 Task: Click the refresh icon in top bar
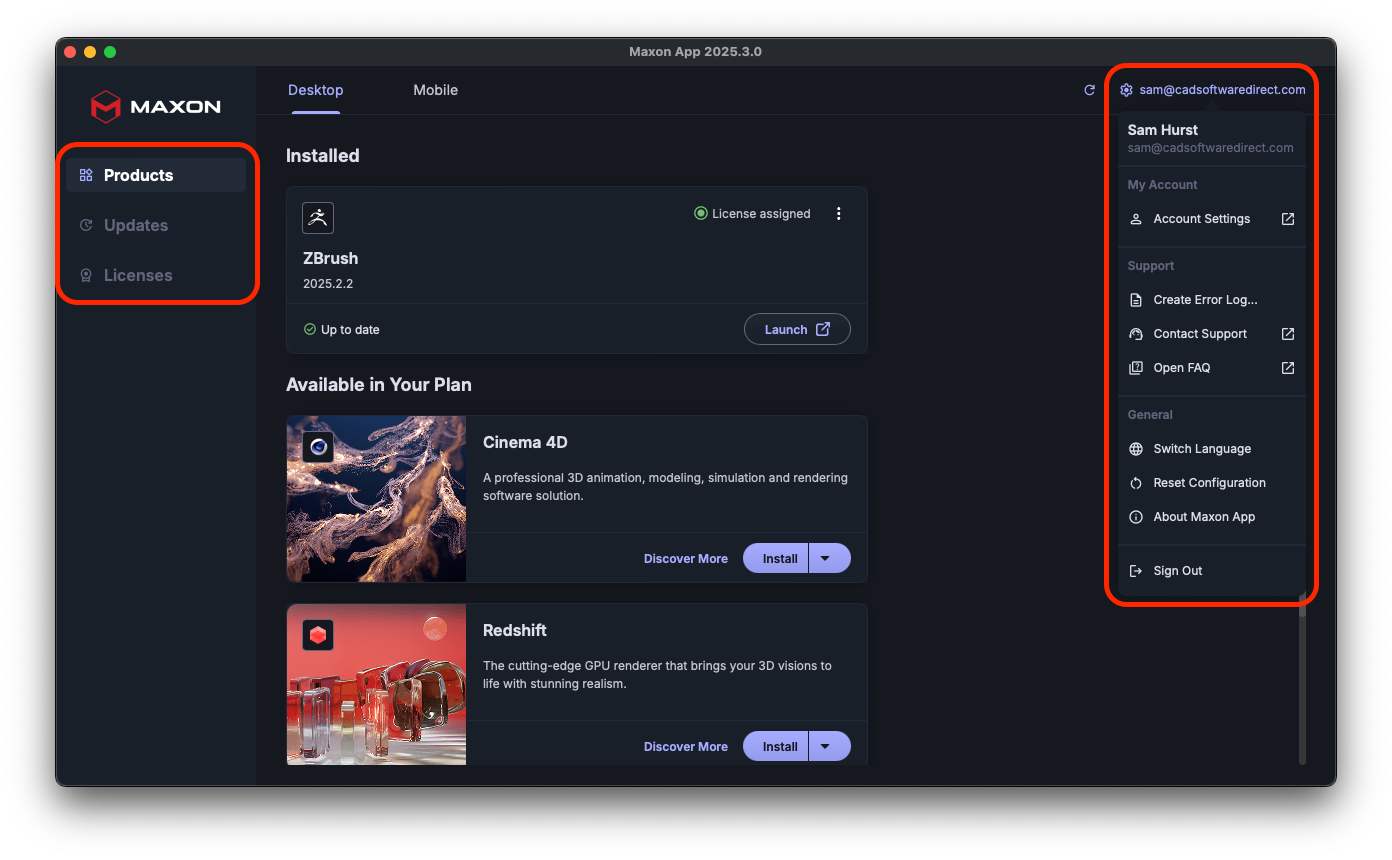coord(1090,90)
